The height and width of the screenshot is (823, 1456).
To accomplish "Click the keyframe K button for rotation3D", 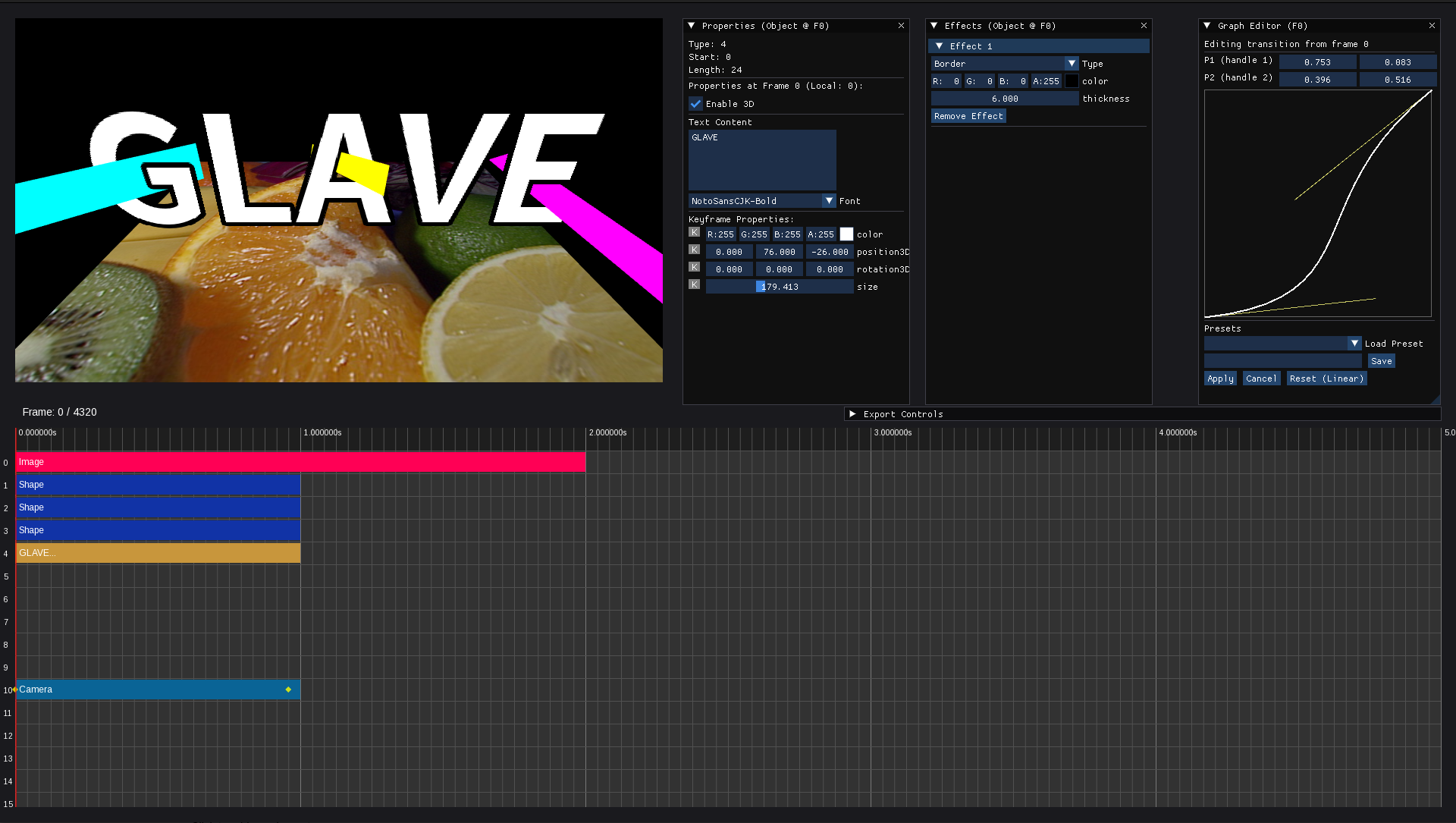I will click(694, 267).
